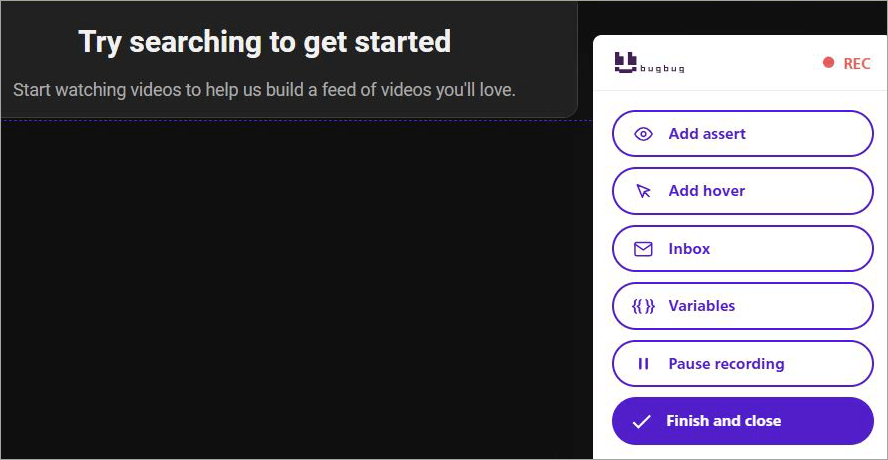This screenshot has height=460, width=888.
Task: Pause via the 'Pause recording' text
Action: 726,364
